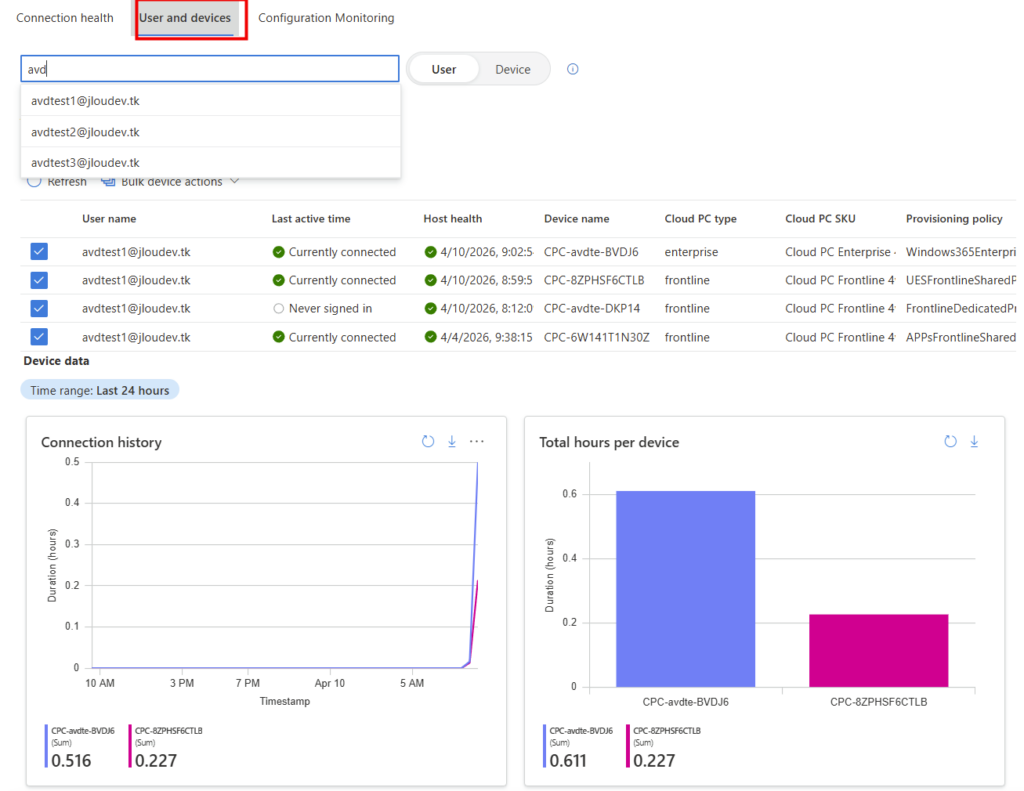Click the Time range: Last 24 hours filter
1024x791 pixels.
click(x=100, y=390)
